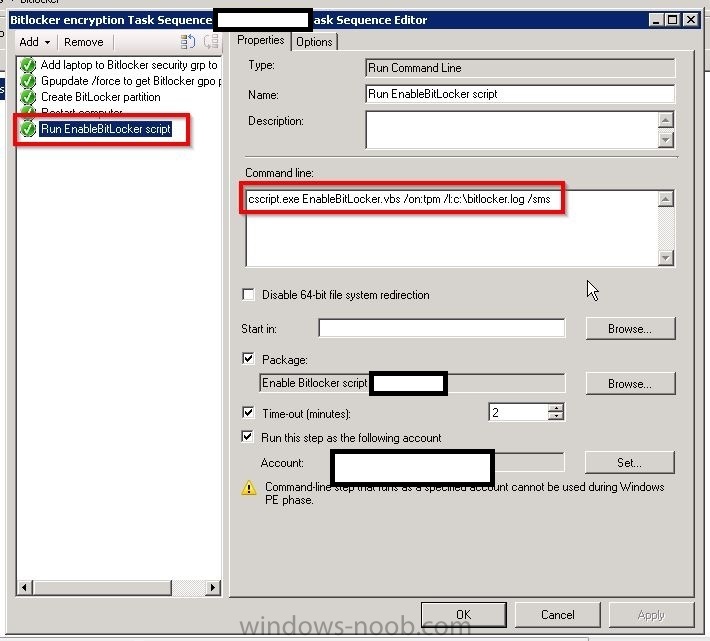Click green check icon beside Gpupdate step
This screenshot has width=710, height=641.
pos(28,81)
